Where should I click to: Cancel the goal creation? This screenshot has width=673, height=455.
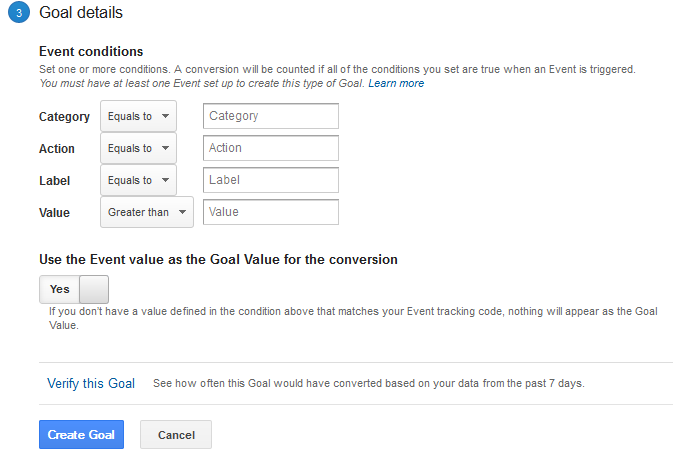coord(176,434)
